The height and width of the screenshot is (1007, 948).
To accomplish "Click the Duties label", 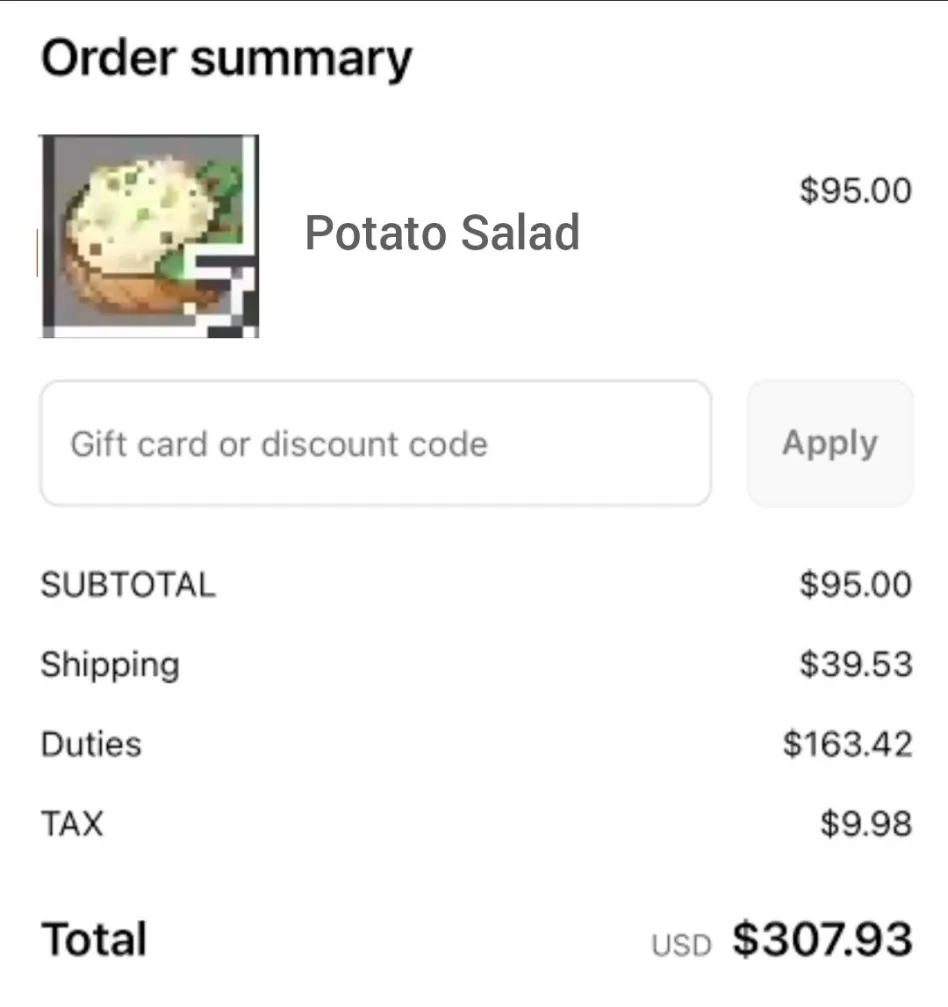I will [x=91, y=744].
